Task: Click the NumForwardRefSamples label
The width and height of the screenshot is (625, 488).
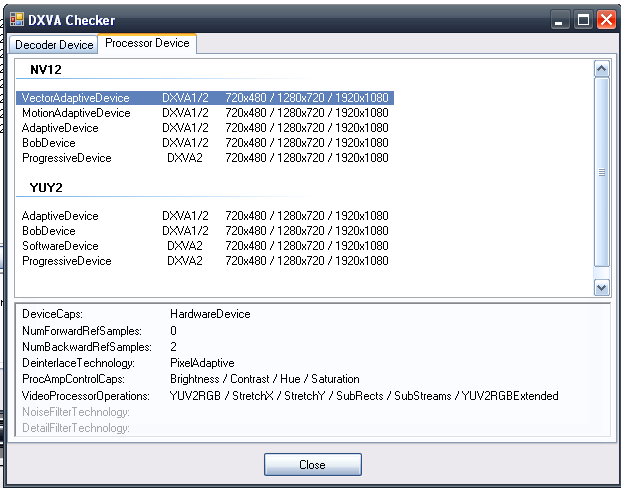Action: click(x=82, y=331)
